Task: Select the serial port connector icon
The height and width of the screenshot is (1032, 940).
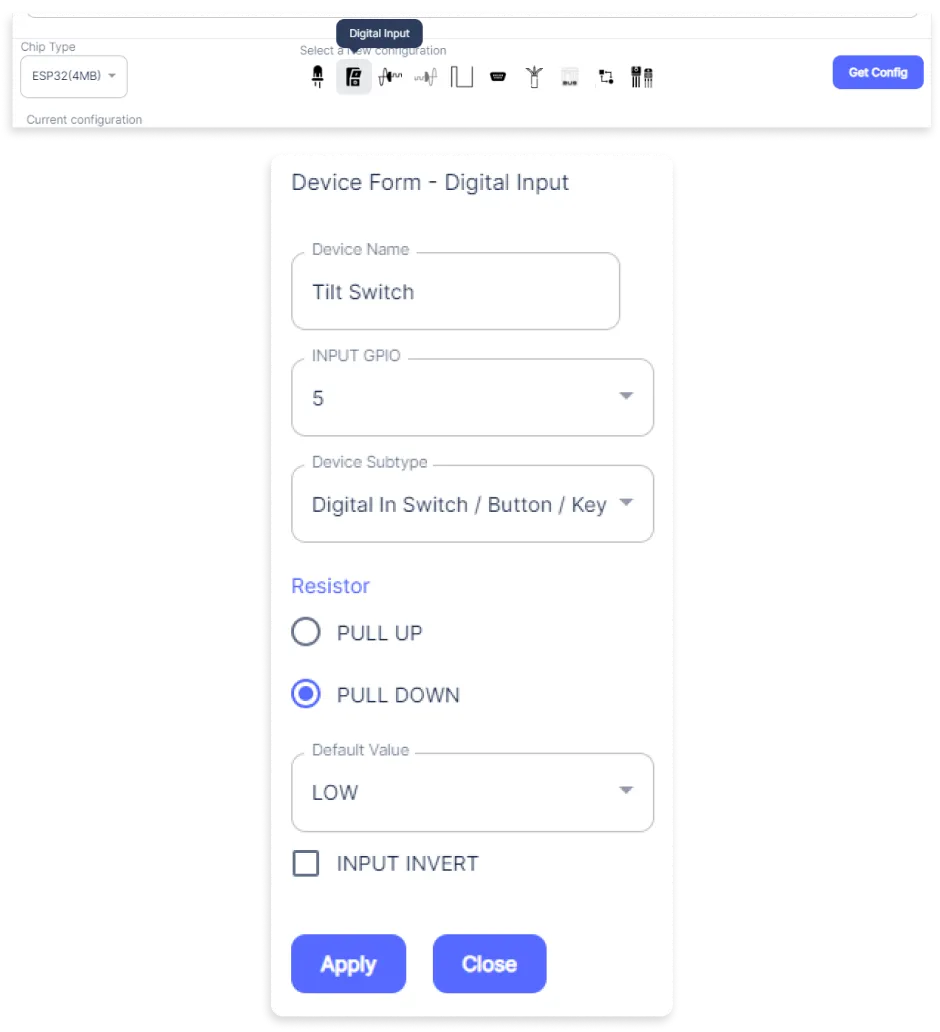Action: [498, 77]
